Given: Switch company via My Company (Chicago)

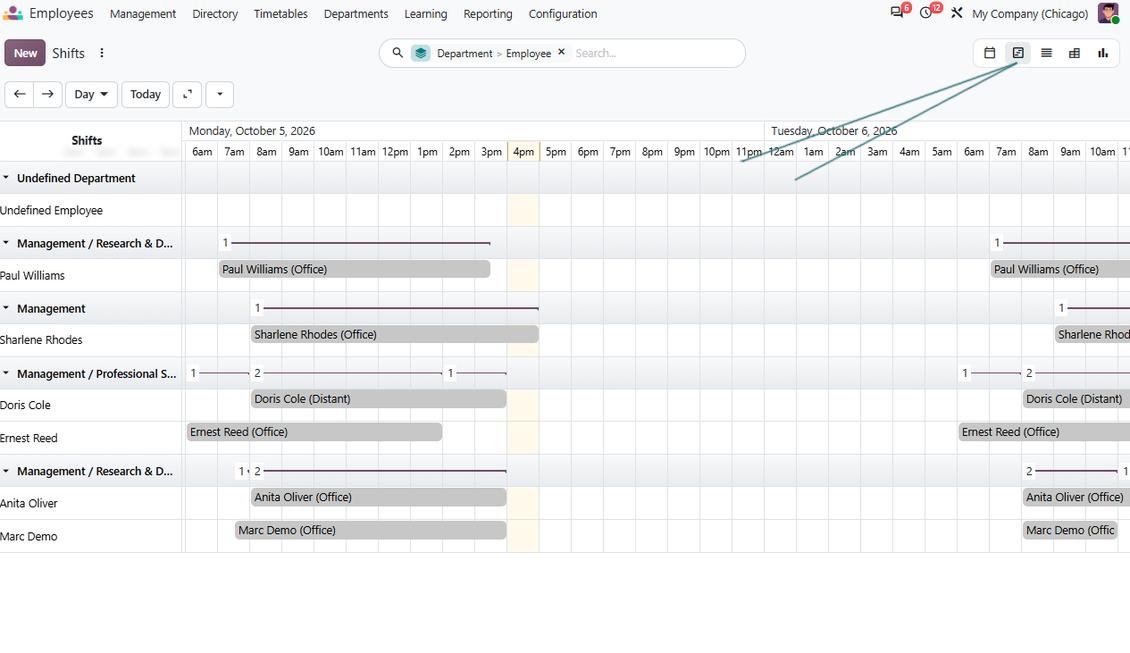Looking at the screenshot, I should 1030,14.
